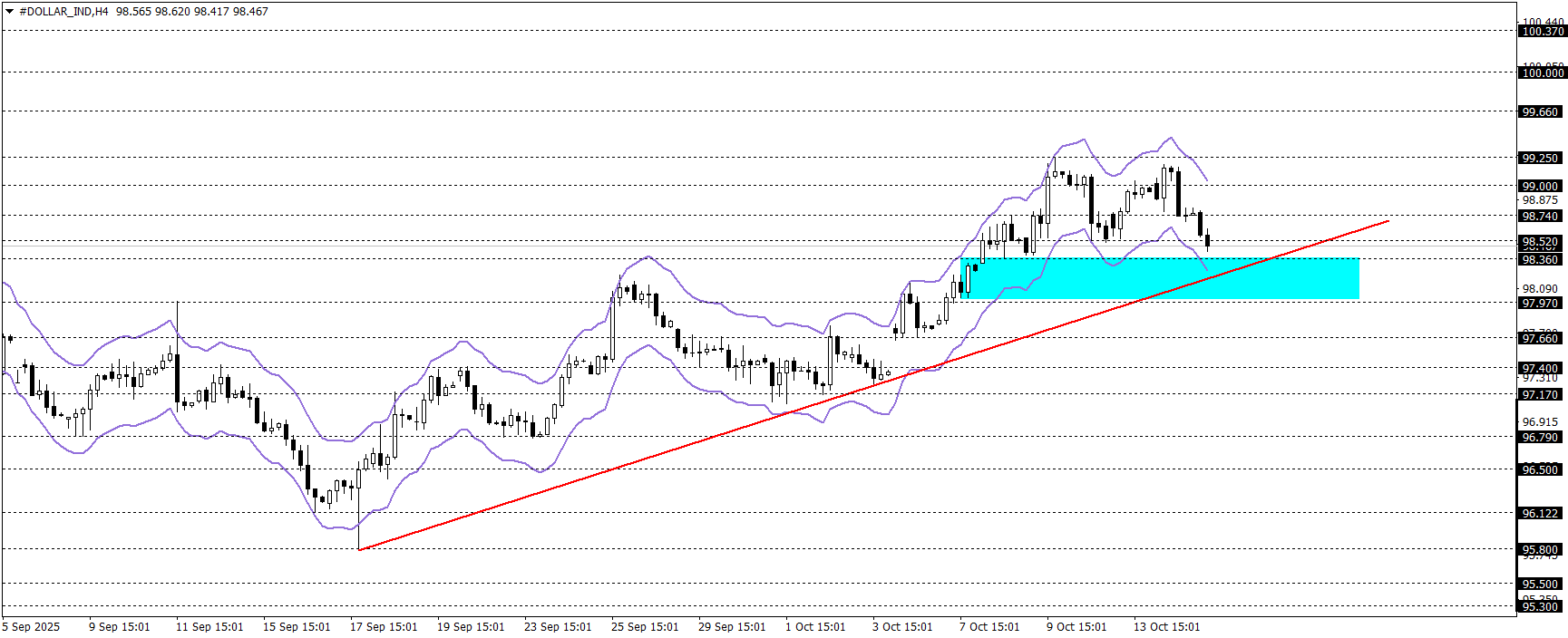Click the 99.250 price level label
This screenshot has height=638, width=1568.
1540,158
